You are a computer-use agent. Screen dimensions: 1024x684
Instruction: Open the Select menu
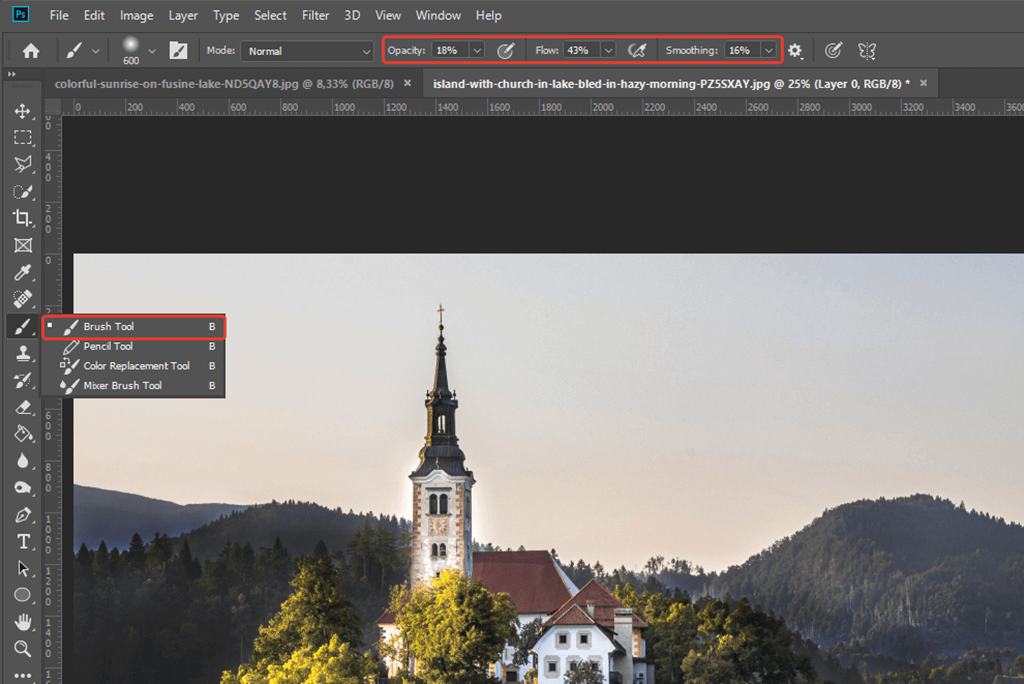tap(270, 15)
